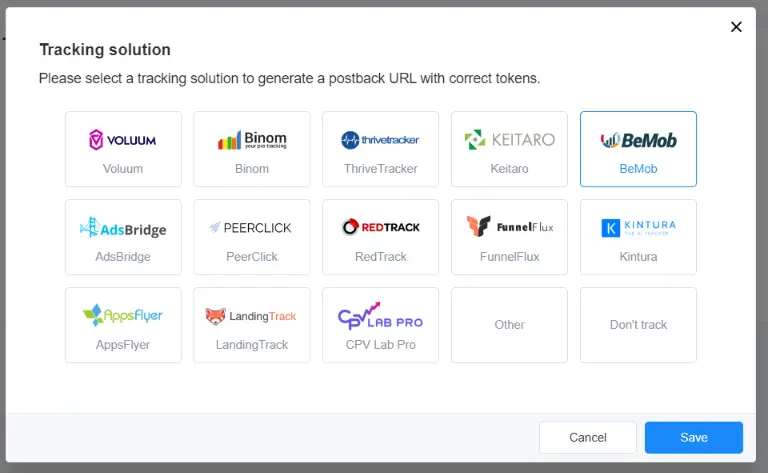Select the "Other" tracking option

tap(509, 325)
